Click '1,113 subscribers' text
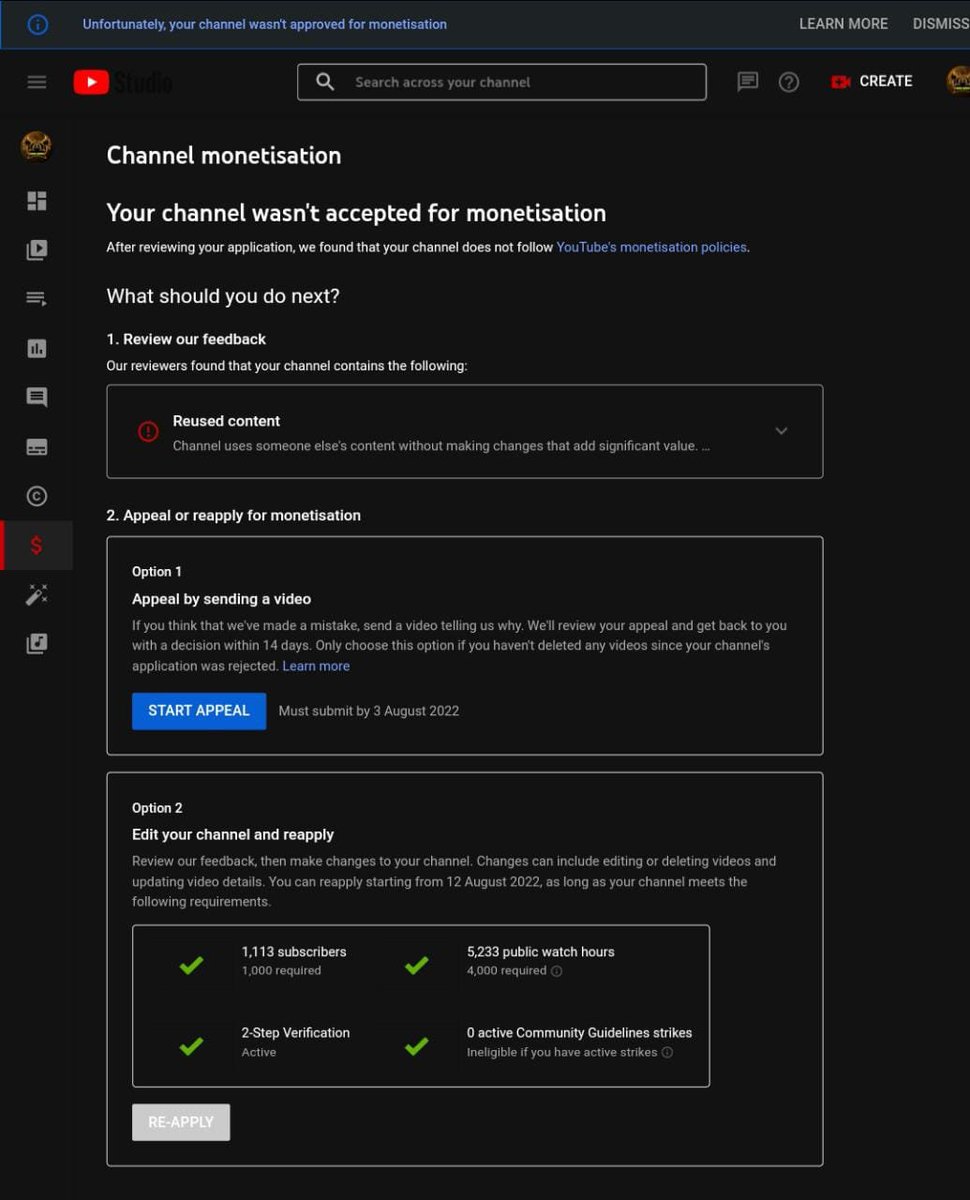The height and width of the screenshot is (1200, 970). (x=294, y=952)
